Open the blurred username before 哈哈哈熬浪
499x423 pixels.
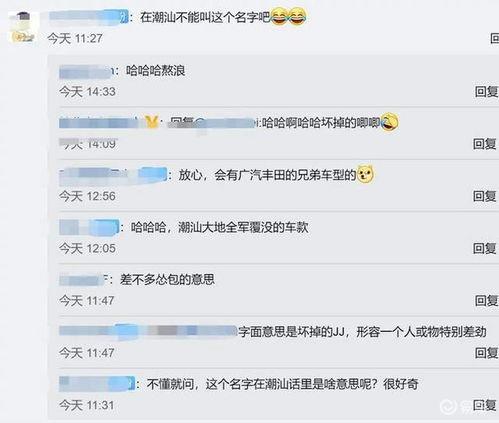tap(87, 71)
